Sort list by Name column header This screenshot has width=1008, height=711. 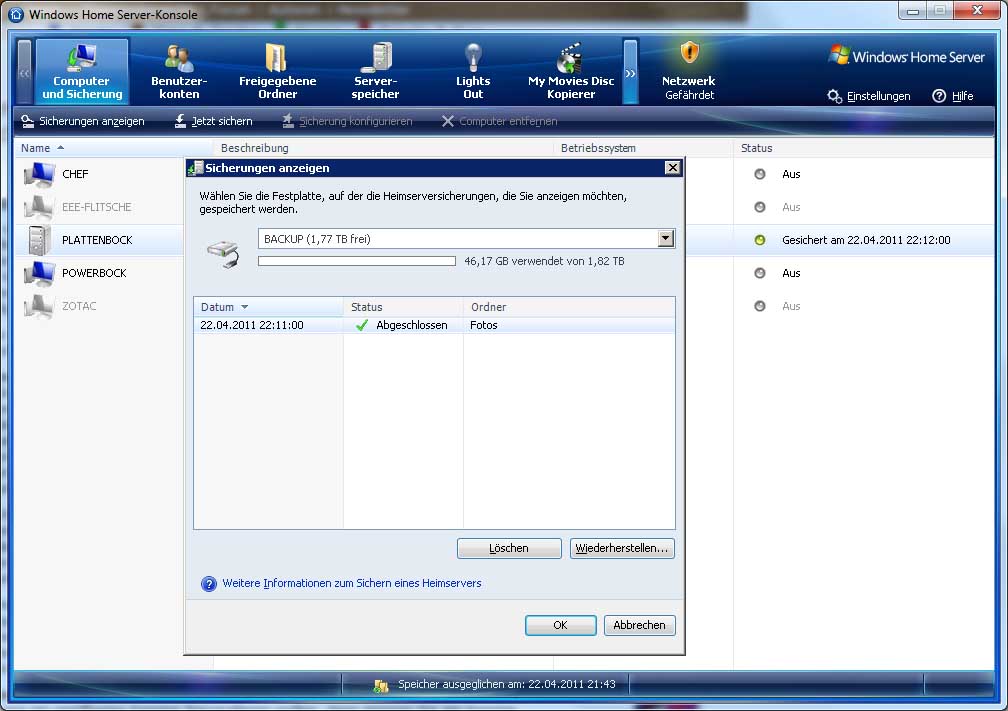point(114,148)
